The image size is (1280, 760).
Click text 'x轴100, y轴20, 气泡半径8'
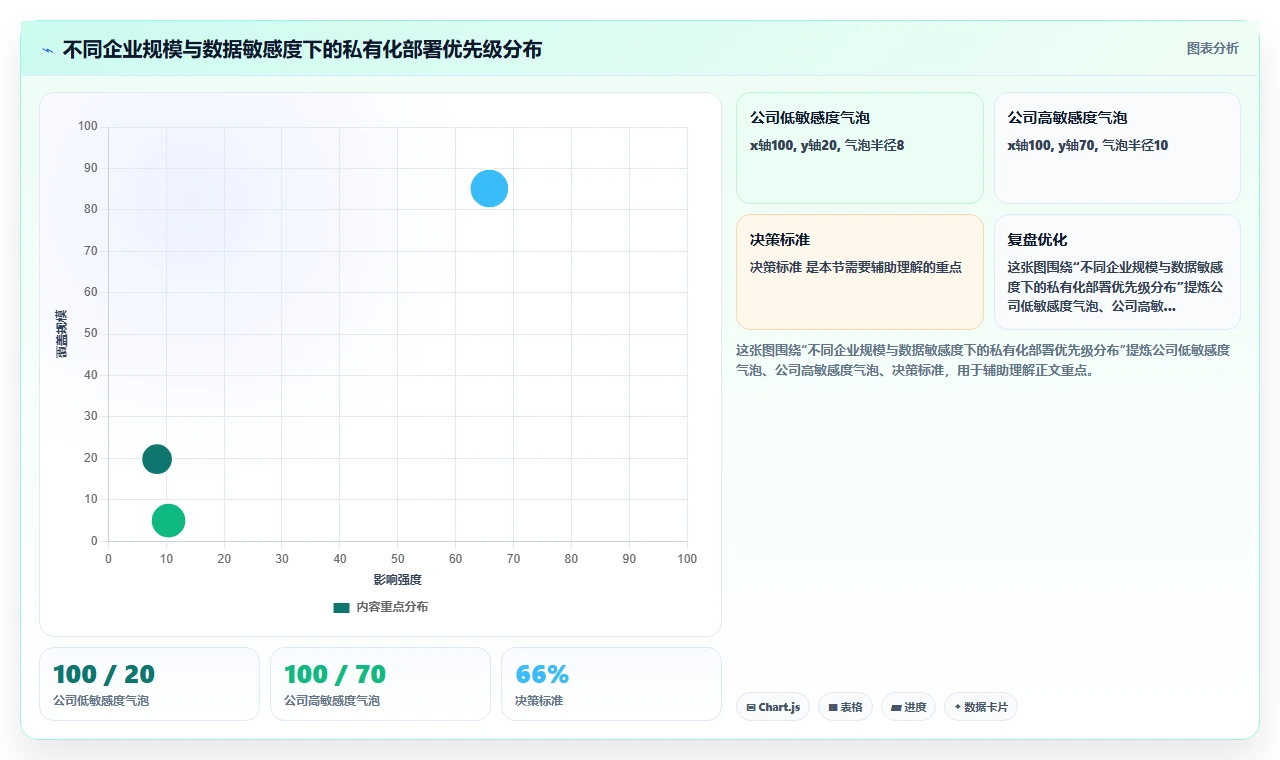click(827, 145)
